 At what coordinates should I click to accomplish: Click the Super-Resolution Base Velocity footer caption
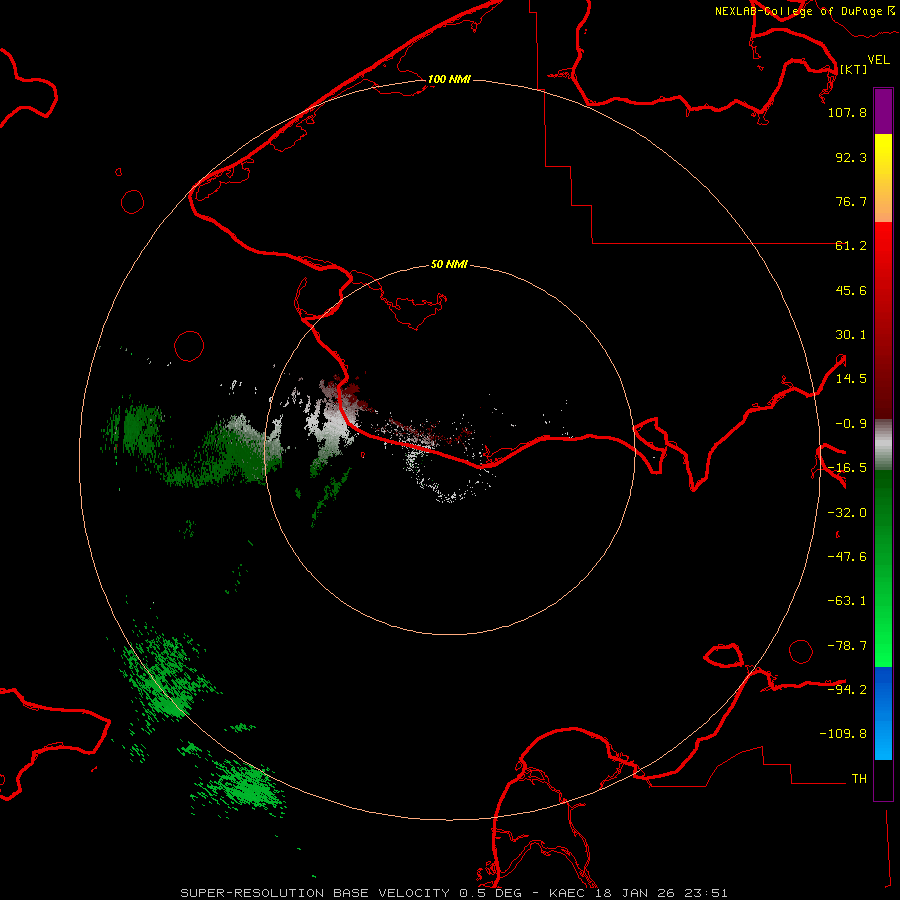click(x=454, y=893)
